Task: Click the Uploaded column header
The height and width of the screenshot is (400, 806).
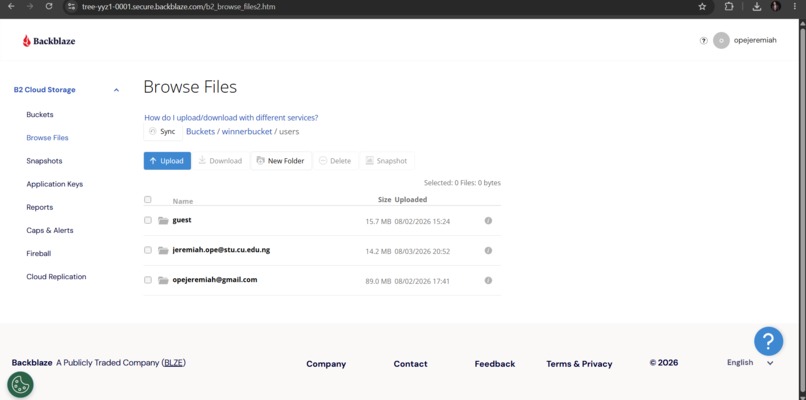Action: pyautogui.click(x=411, y=199)
